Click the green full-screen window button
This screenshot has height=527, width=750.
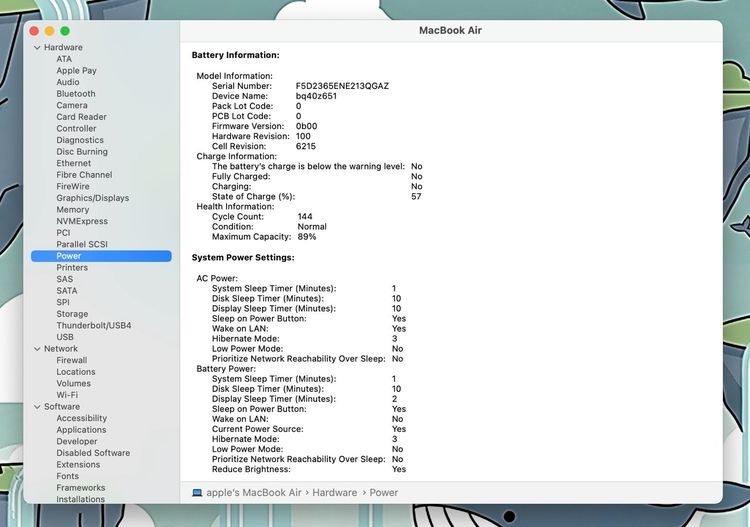coord(65,31)
